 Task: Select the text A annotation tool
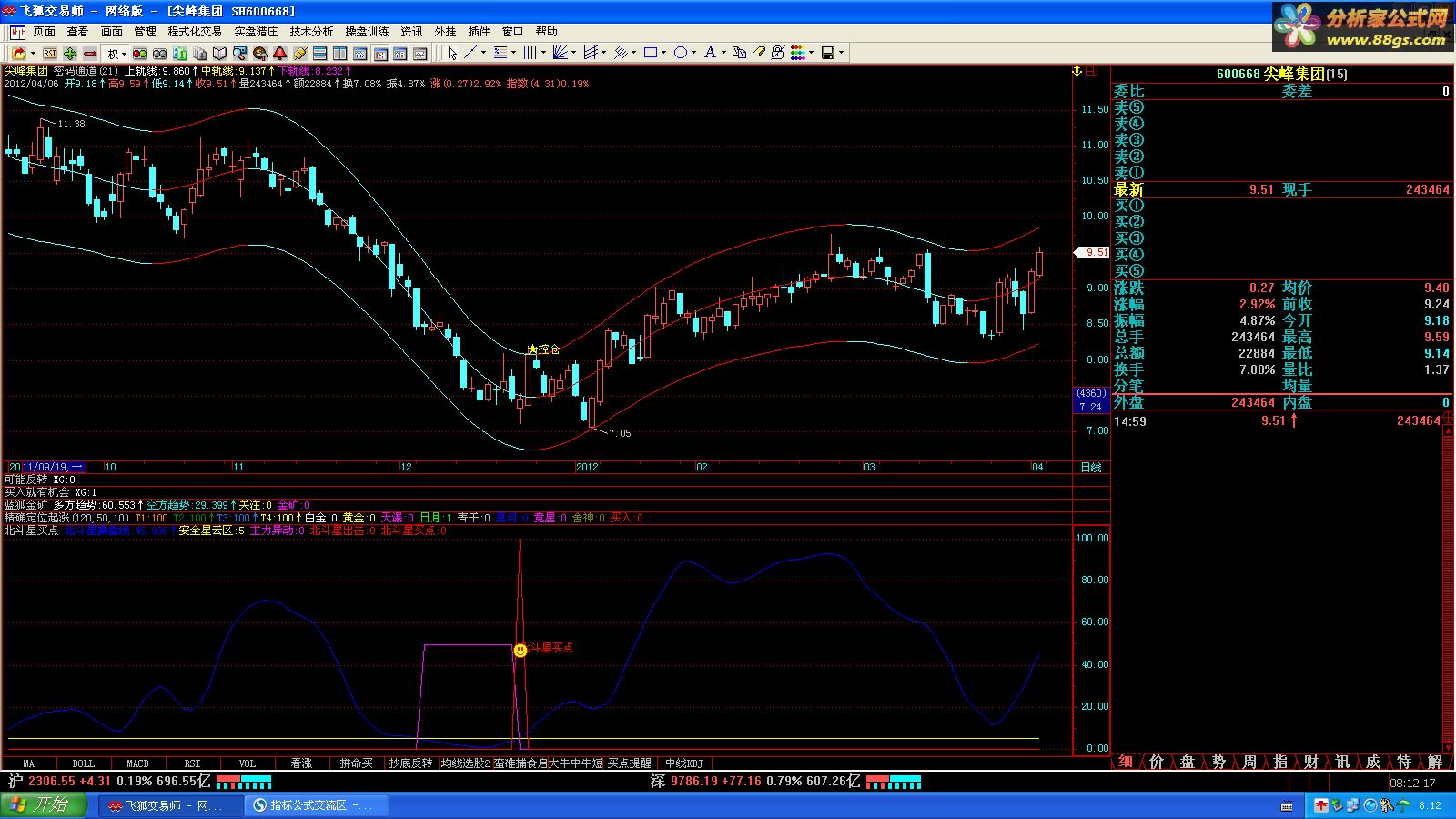point(711,53)
